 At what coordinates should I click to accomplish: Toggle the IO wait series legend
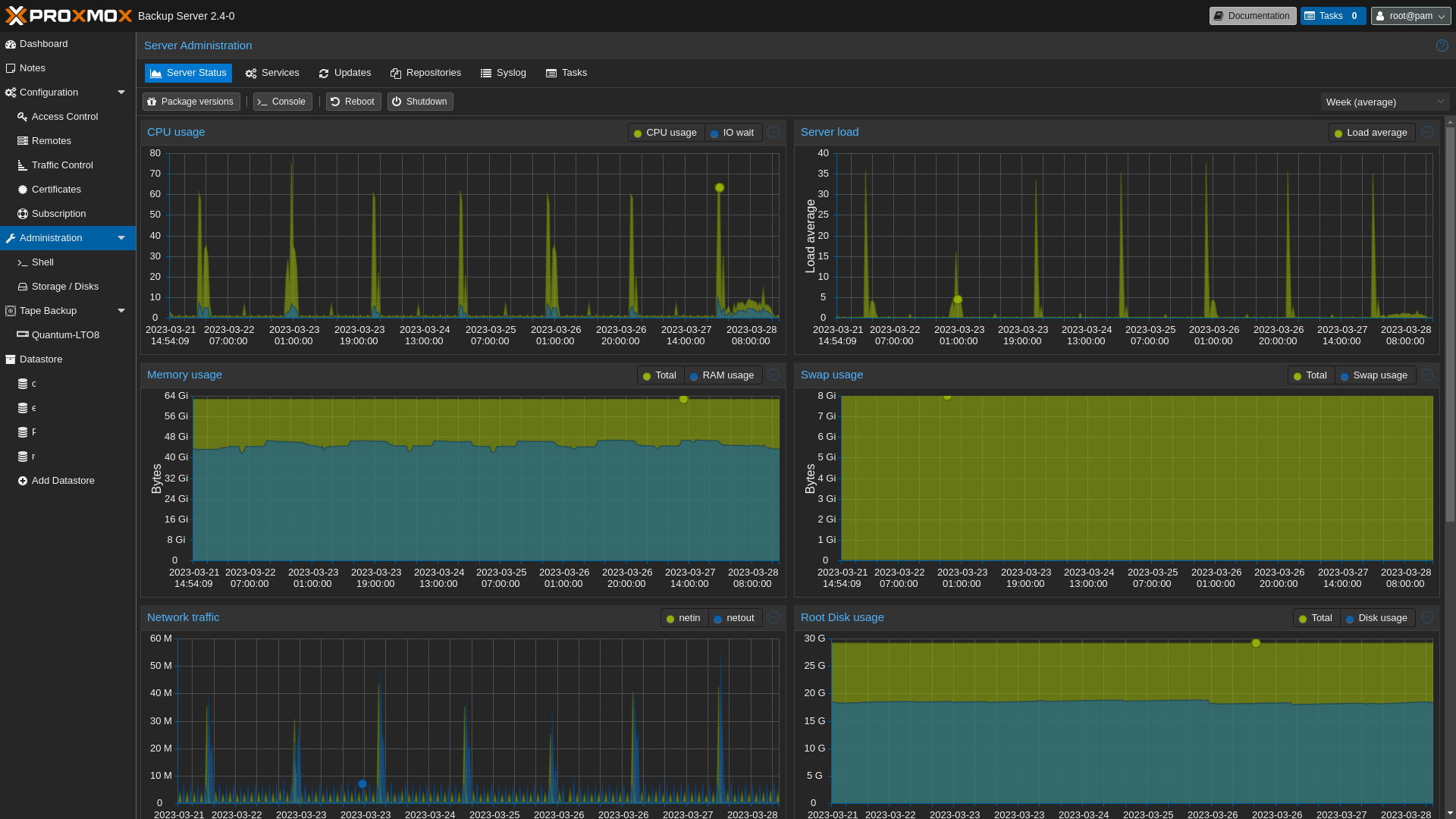pyautogui.click(x=733, y=133)
